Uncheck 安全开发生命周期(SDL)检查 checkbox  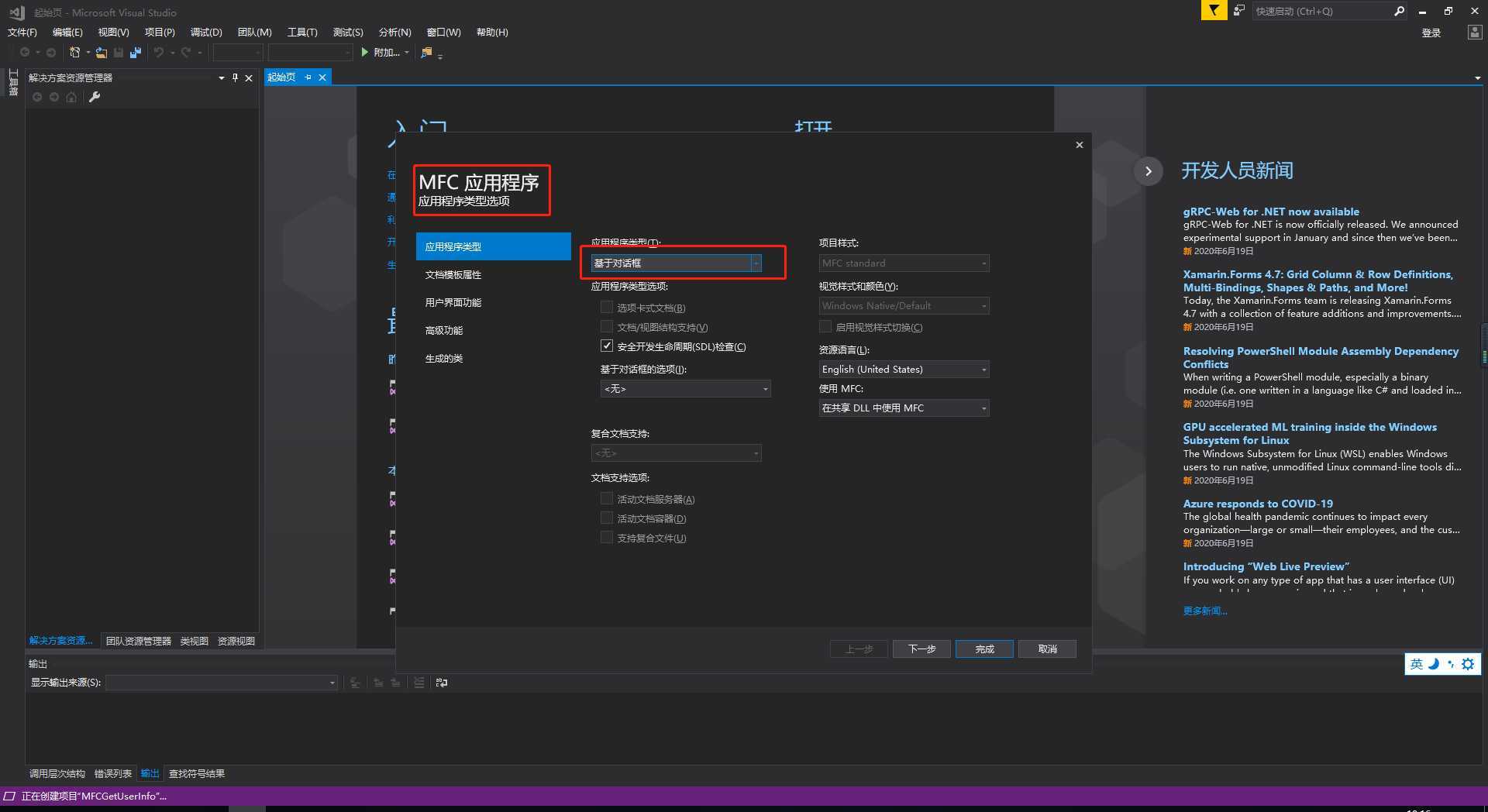click(x=607, y=346)
